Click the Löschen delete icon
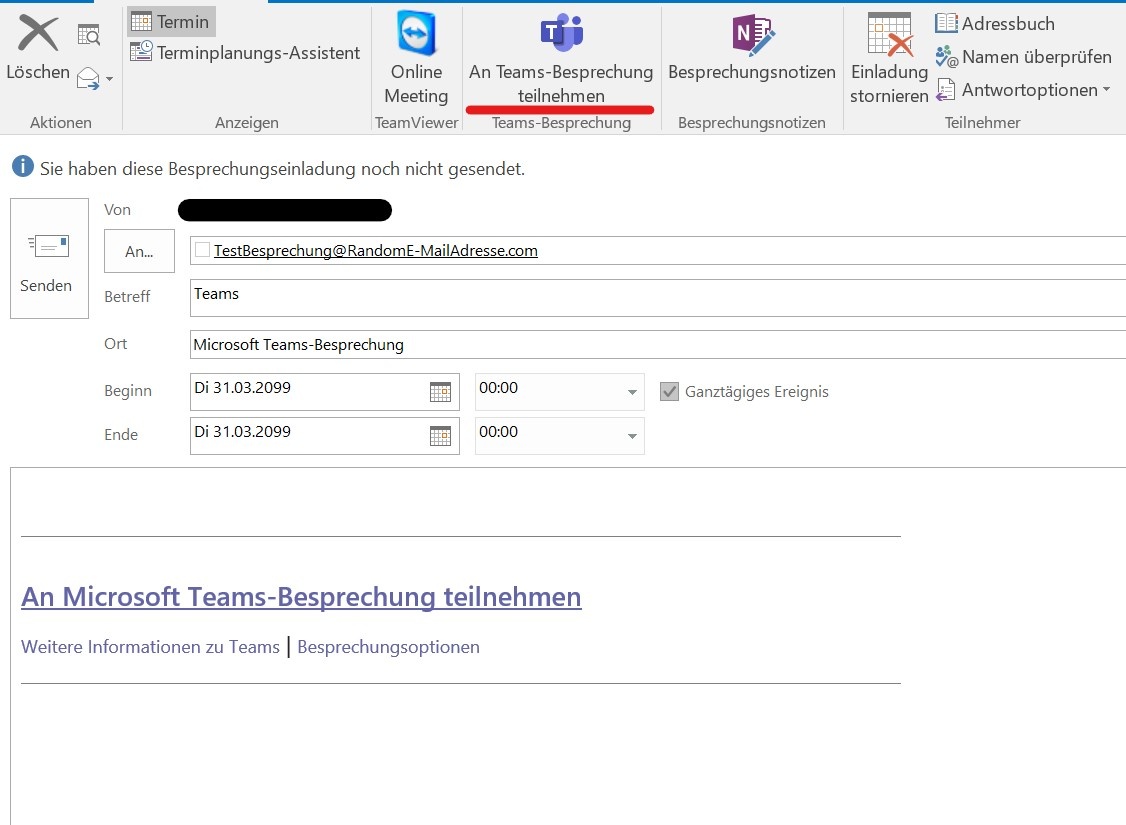The image size is (1126, 825). point(38,34)
